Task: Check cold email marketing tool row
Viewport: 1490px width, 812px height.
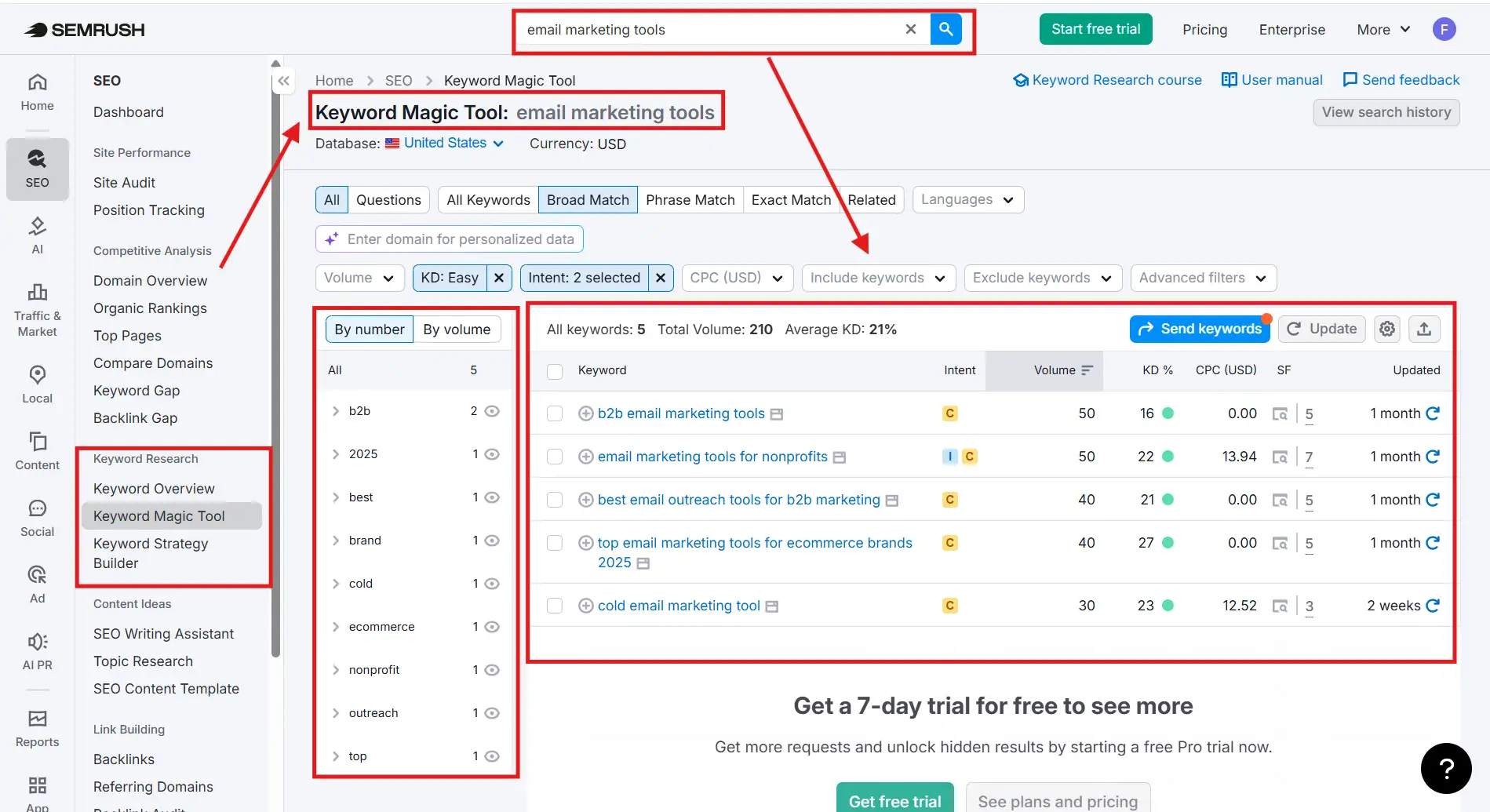Action: (x=555, y=606)
